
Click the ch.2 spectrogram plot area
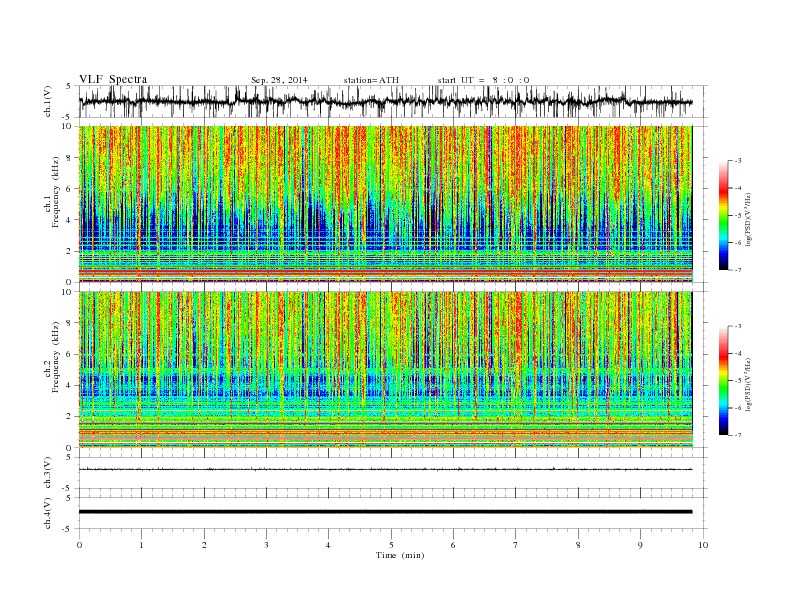tap(385, 370)
